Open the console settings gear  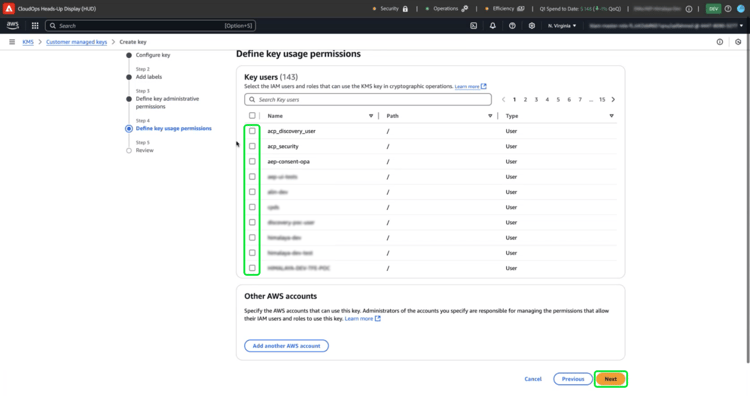(x=531, y=26)
